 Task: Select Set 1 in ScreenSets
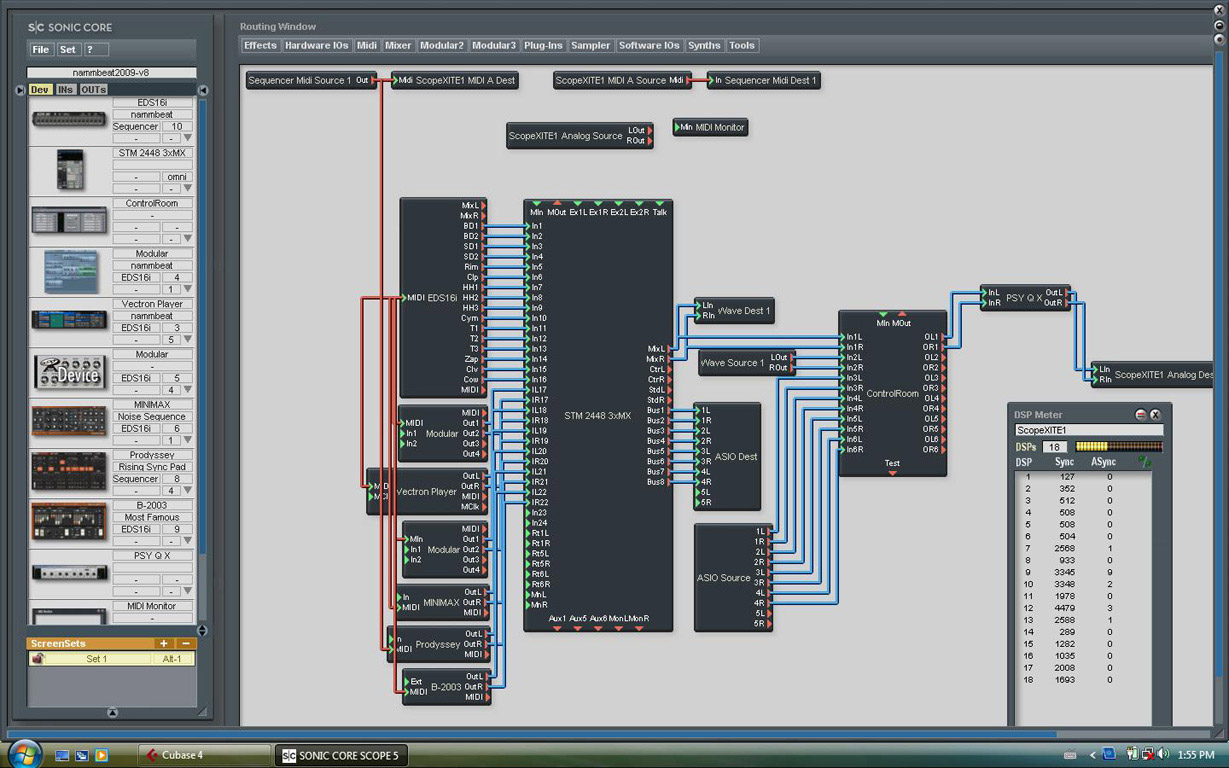point(97,659)
